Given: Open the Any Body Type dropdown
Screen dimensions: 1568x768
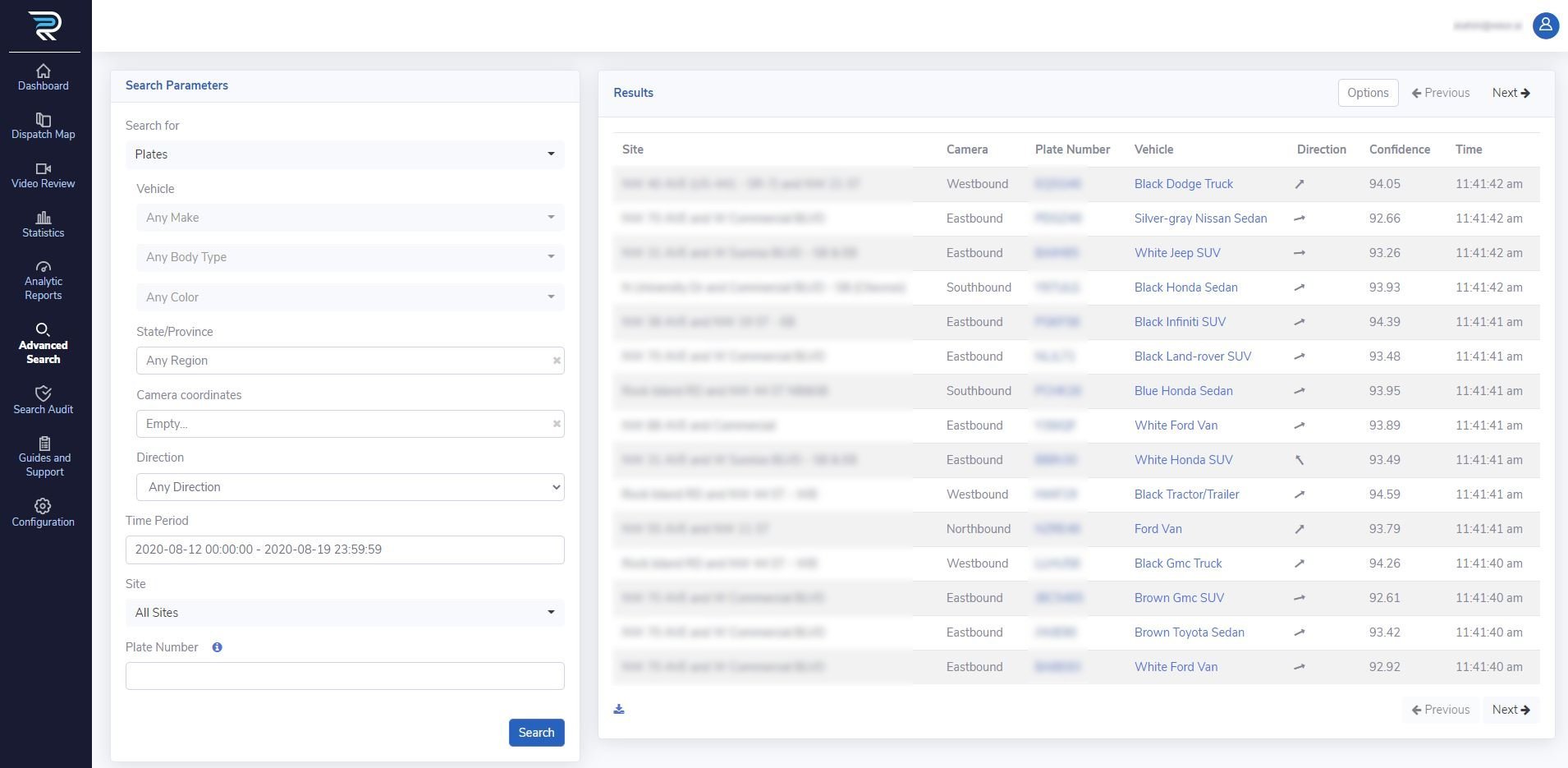Looking at the screenshot, I should coord(350,256).
